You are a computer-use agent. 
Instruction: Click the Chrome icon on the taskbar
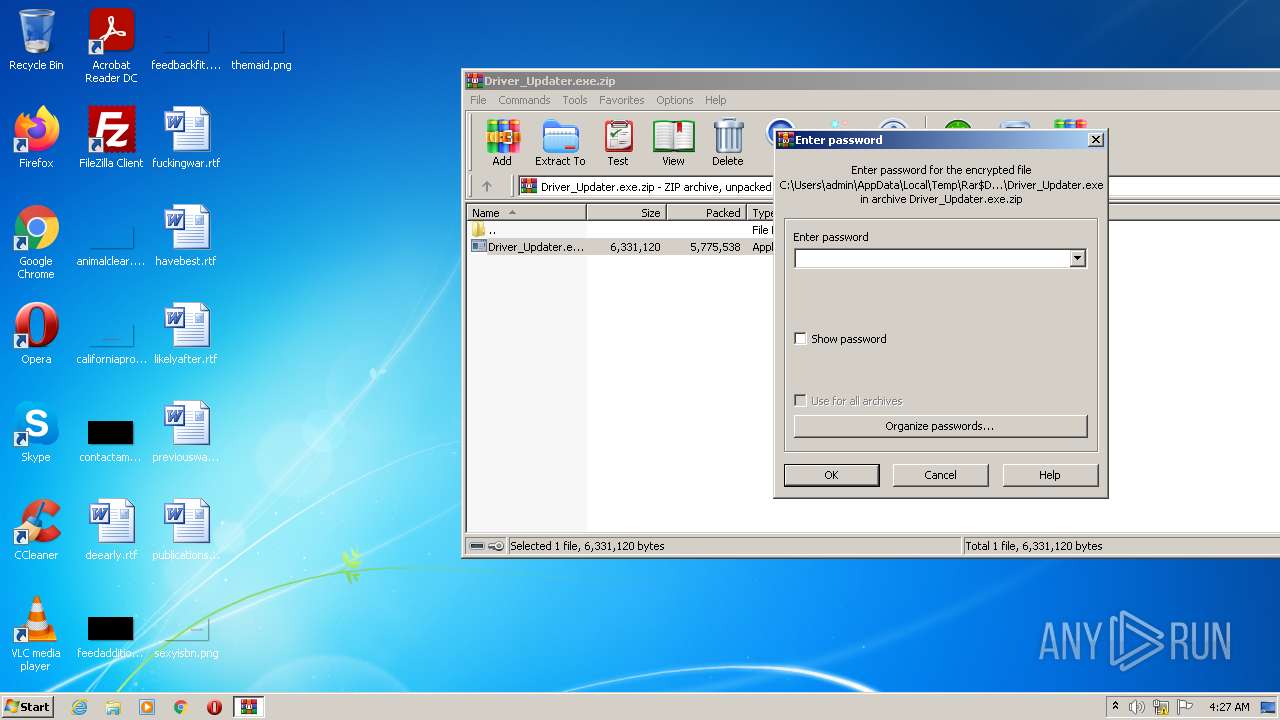tap(181, 707)
